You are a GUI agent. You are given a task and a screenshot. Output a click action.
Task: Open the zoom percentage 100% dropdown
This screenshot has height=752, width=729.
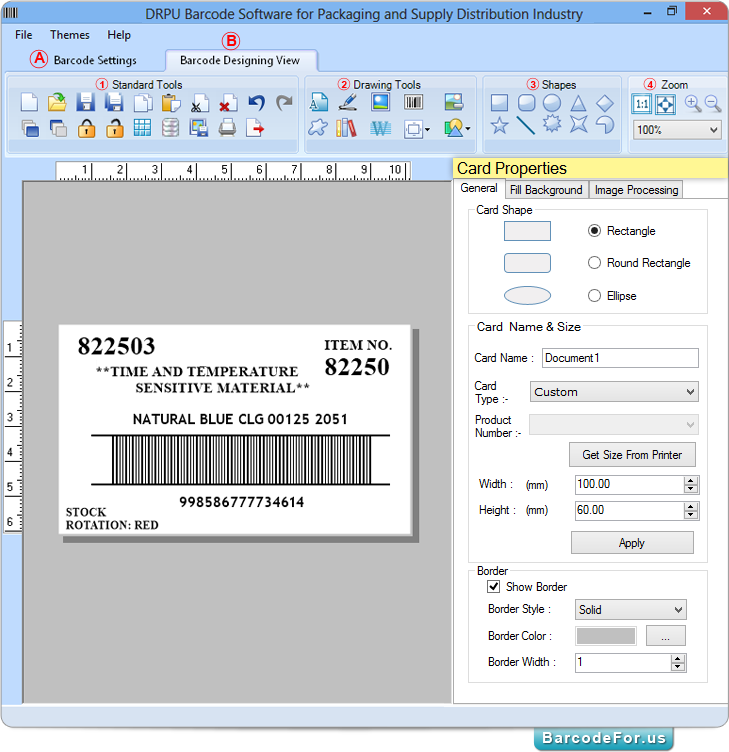pos(677,130)
